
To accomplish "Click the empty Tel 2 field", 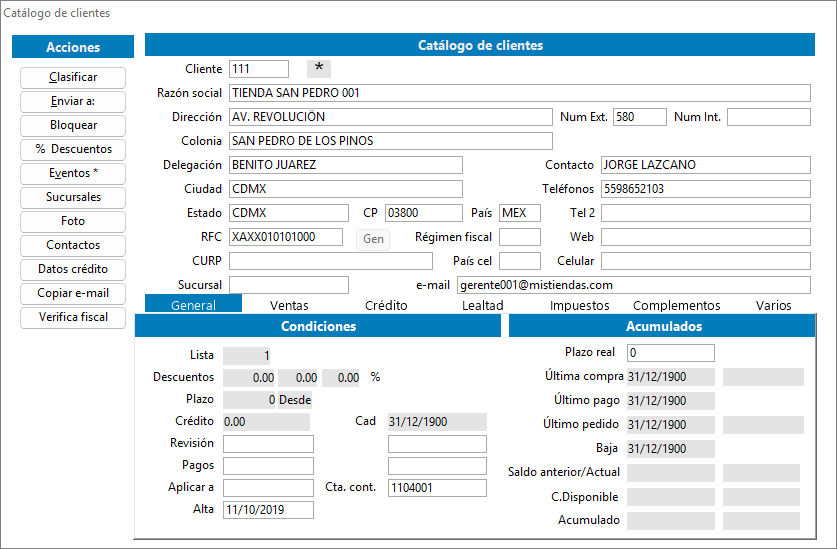I will coord(706,213).
